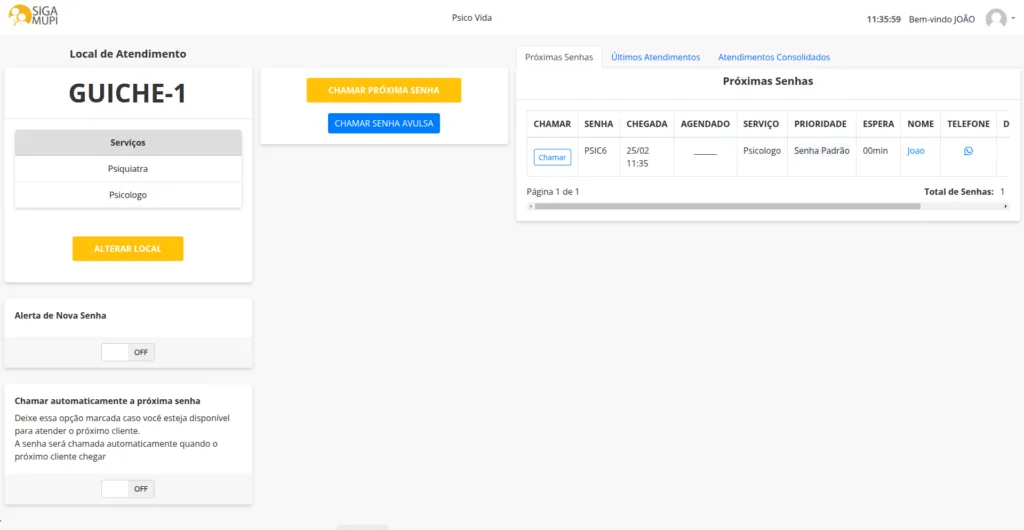Click the table's horizontal scrollbar track
This screenshot has height=530, width=1024.
point(960,206)
